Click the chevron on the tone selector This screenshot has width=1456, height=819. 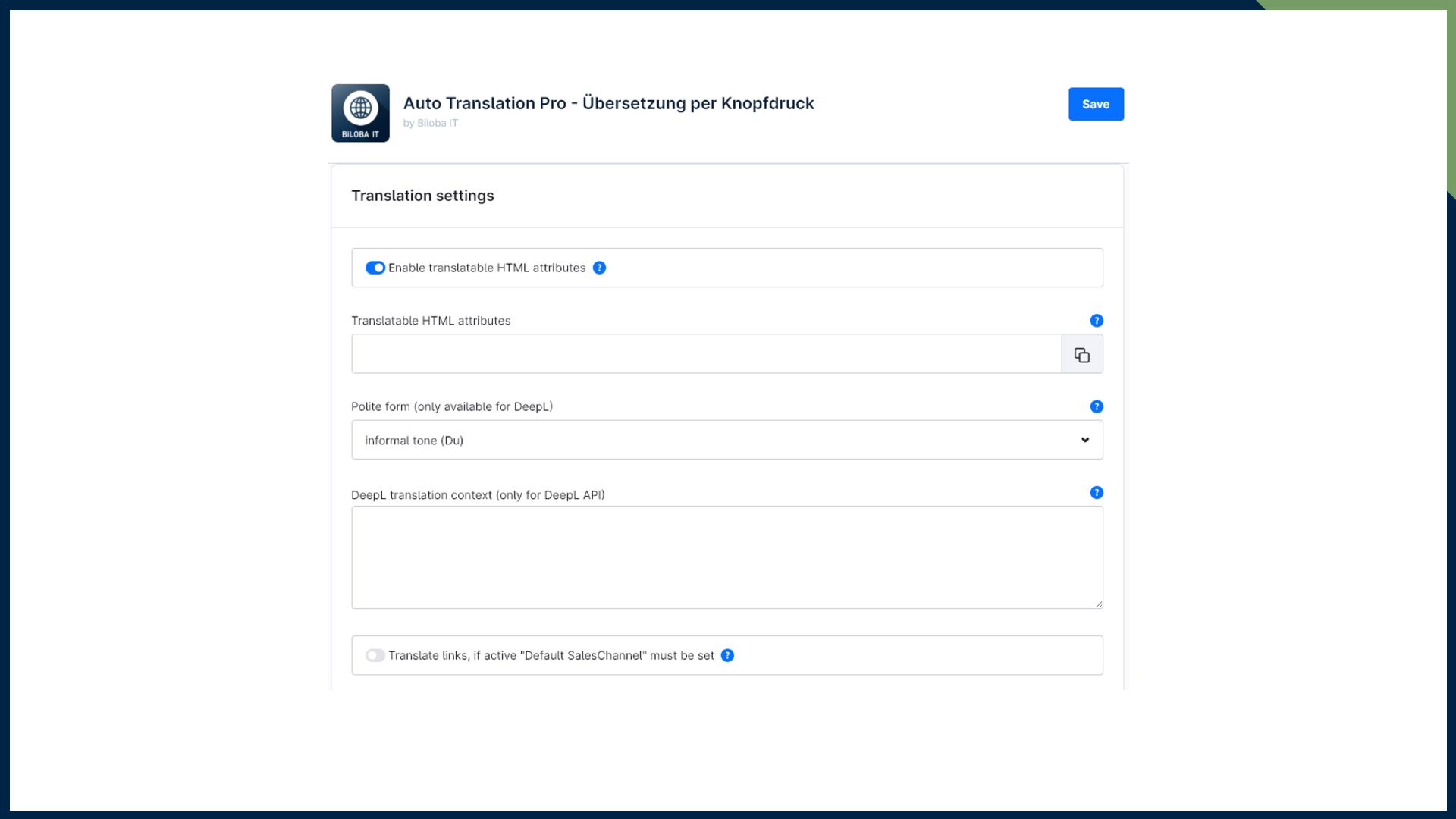pyautogui.click(x=1084, y=439)
